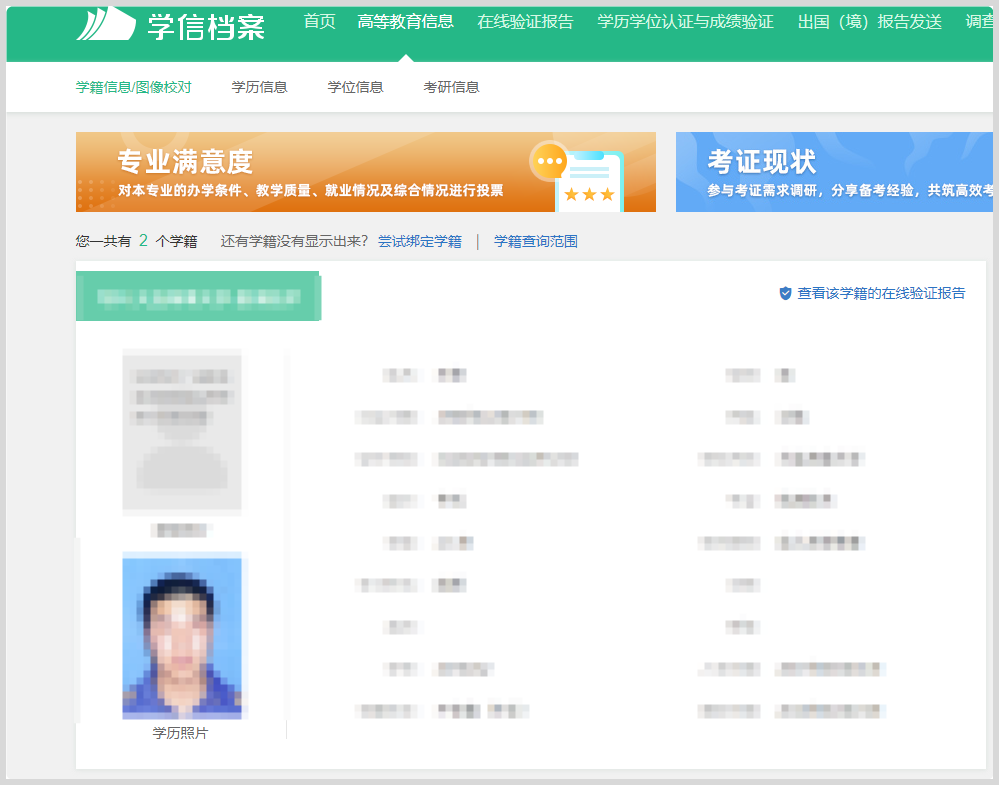The width and height of the screenshot is (999, 785).
Task: Click the 学信档案 title text
Action: [206, 27]
